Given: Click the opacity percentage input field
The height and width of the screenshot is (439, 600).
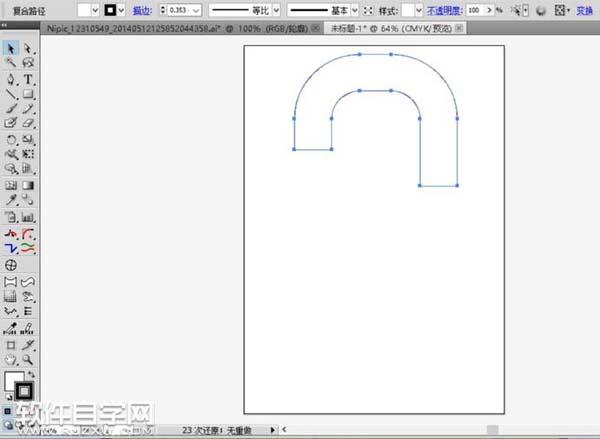Looking at the screenshot, I should (478, 9).
